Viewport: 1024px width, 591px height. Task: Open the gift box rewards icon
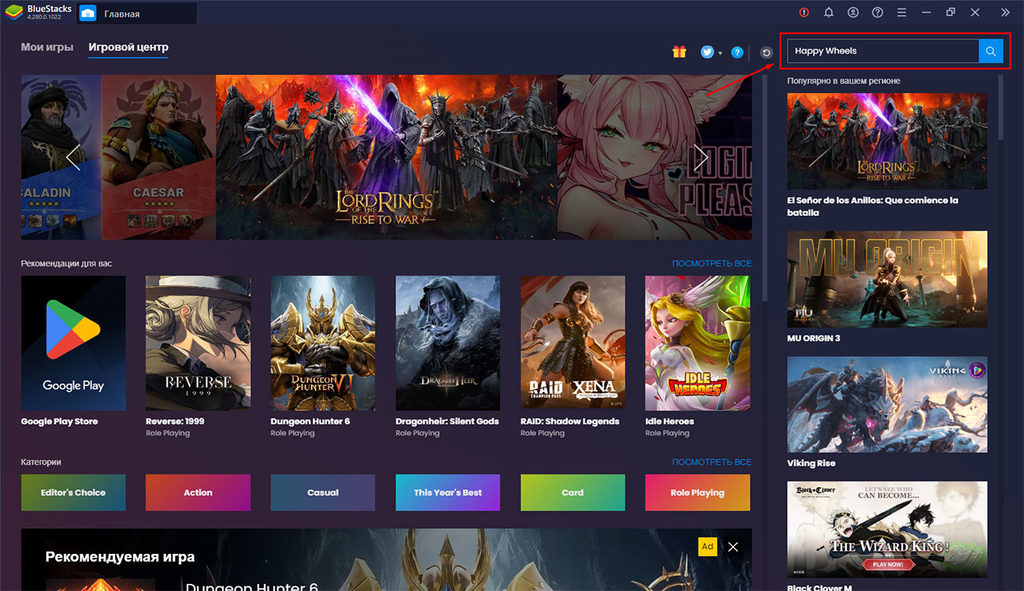(x=679, y=52)
